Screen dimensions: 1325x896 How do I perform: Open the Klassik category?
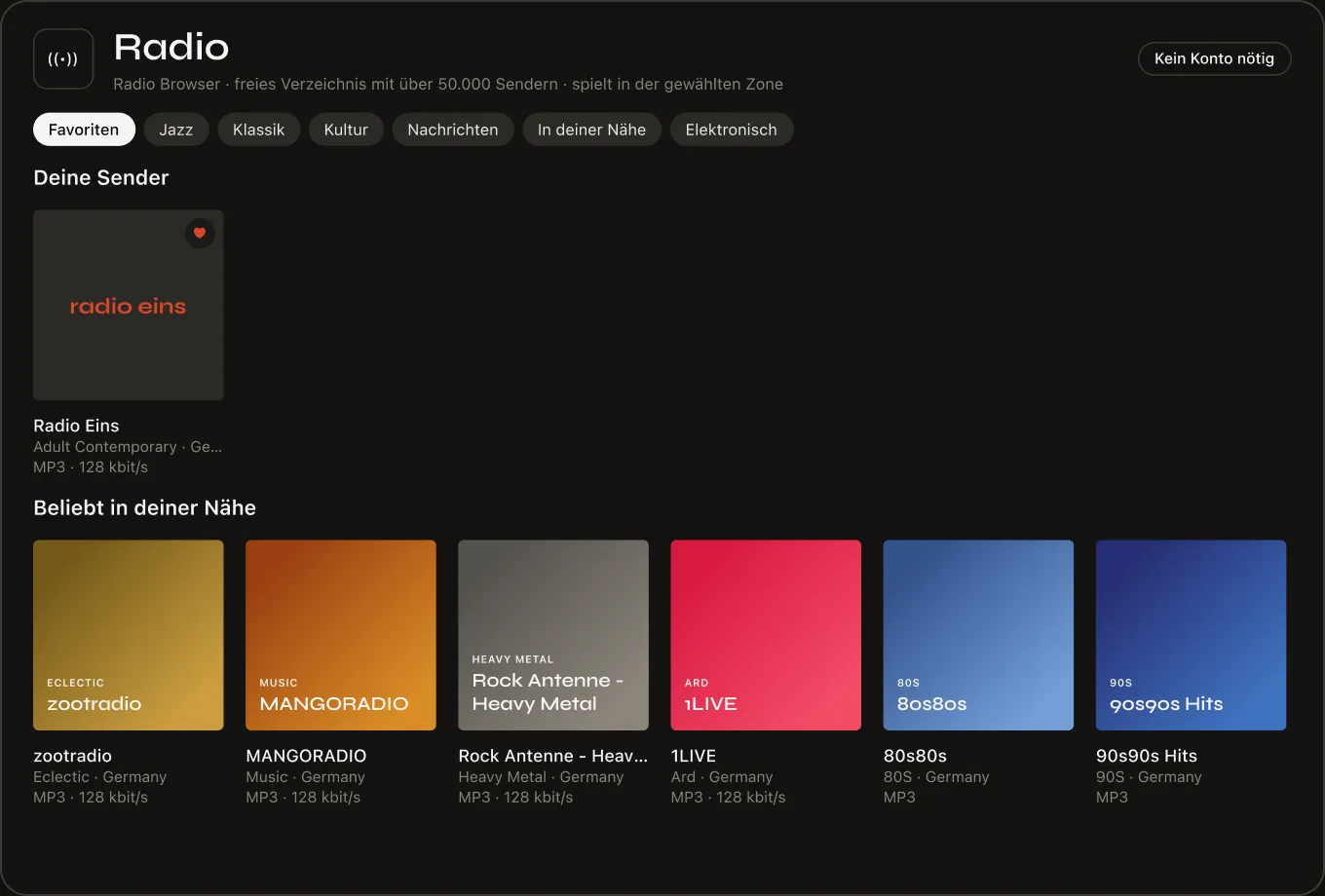(x=258, y=130)
